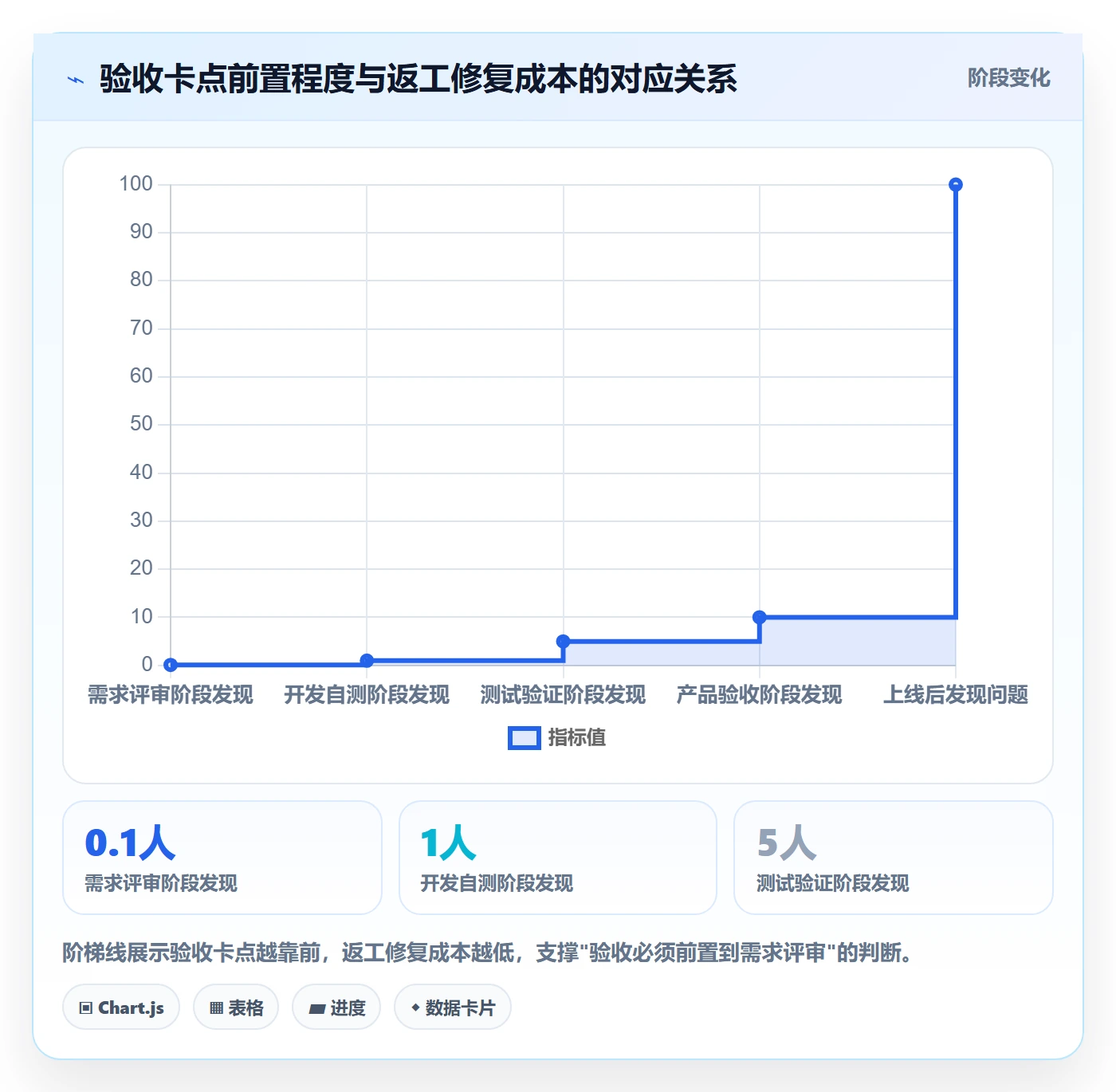Open the 1人 stat card
1116x1092 pixels.
tap(558, 858)
